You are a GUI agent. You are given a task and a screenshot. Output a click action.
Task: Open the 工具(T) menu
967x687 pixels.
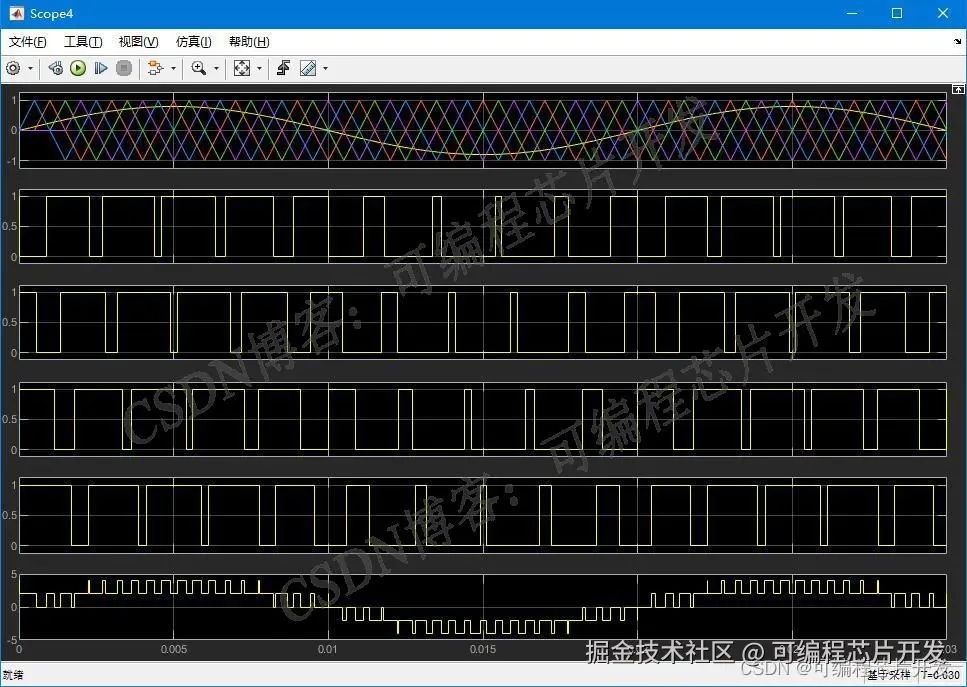point(83,42)
